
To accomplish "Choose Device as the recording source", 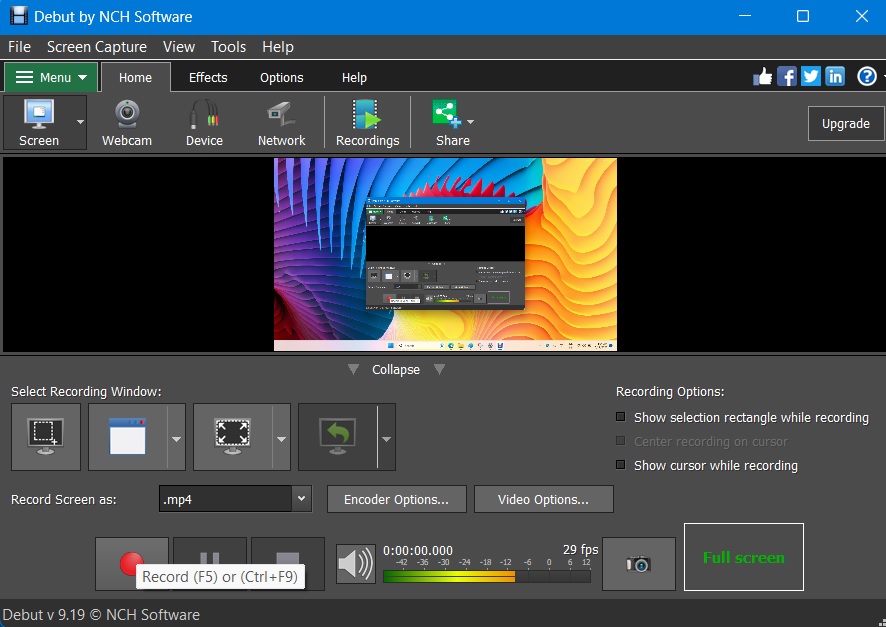I will coord(204,120).
